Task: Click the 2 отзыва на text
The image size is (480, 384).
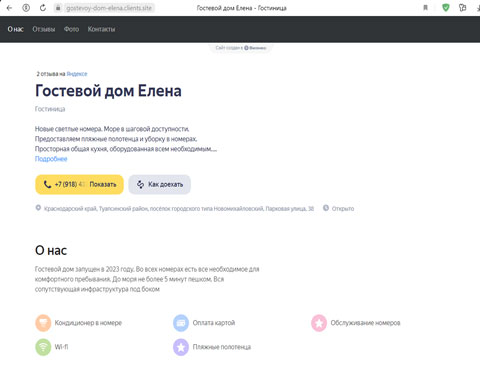Action: 51,74
